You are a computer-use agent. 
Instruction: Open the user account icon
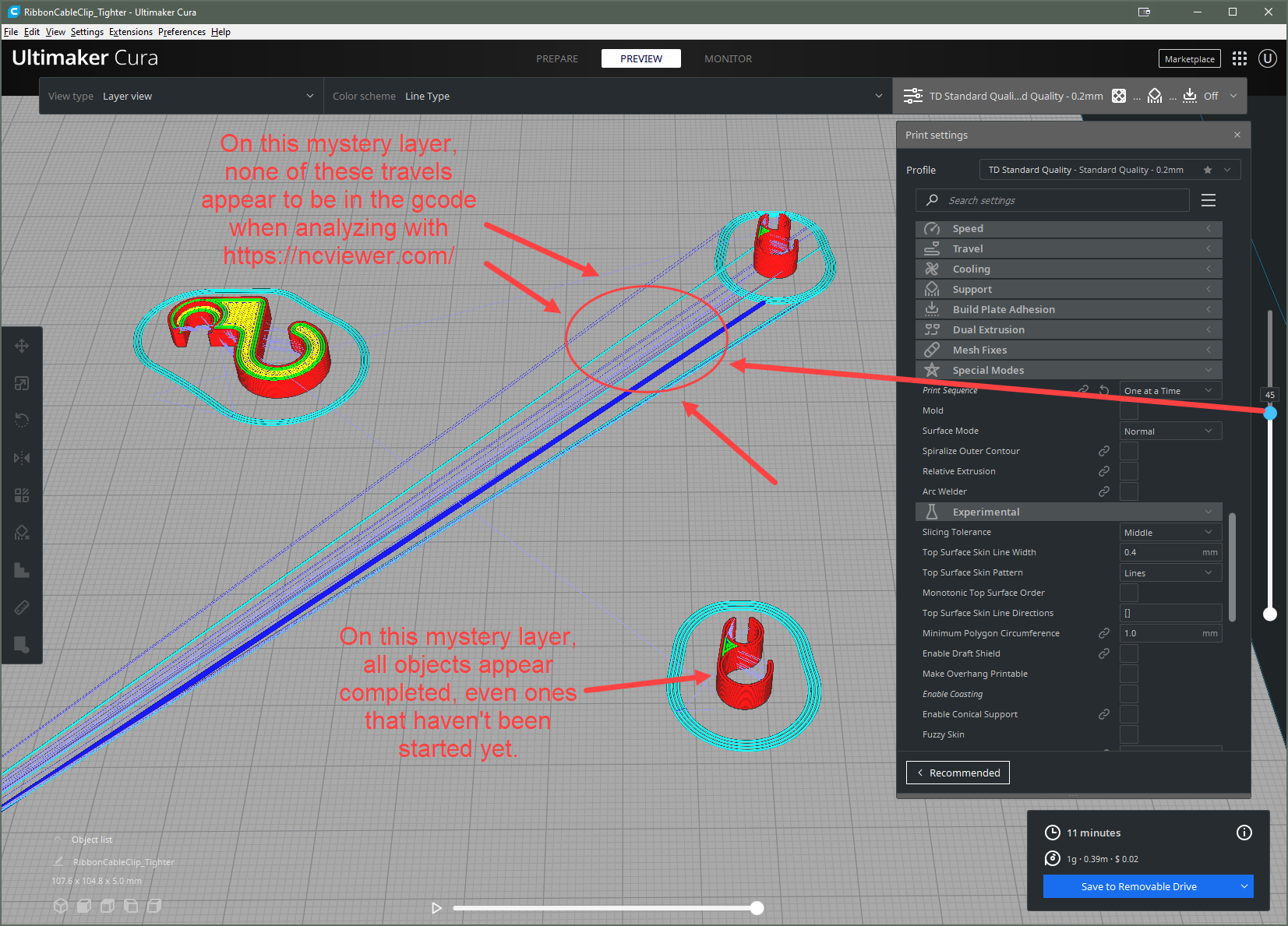[1268, 58]
